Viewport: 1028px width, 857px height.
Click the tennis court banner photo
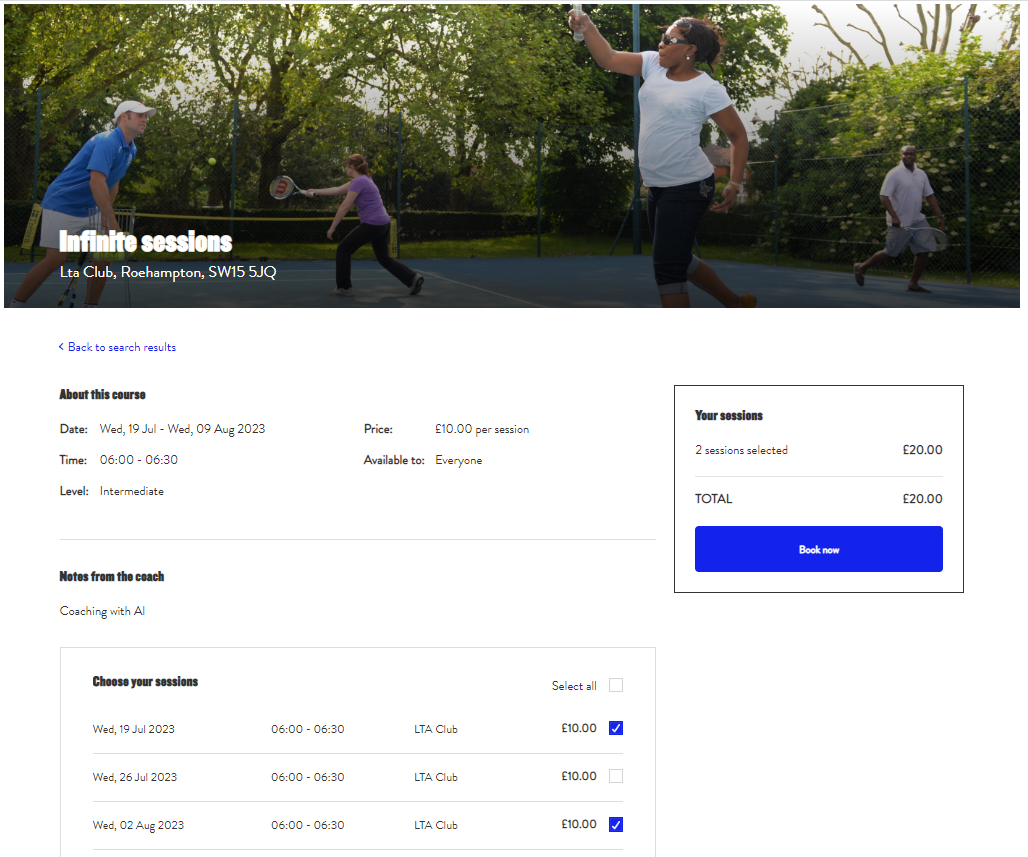pyautogui.click(x=500, y=120)
